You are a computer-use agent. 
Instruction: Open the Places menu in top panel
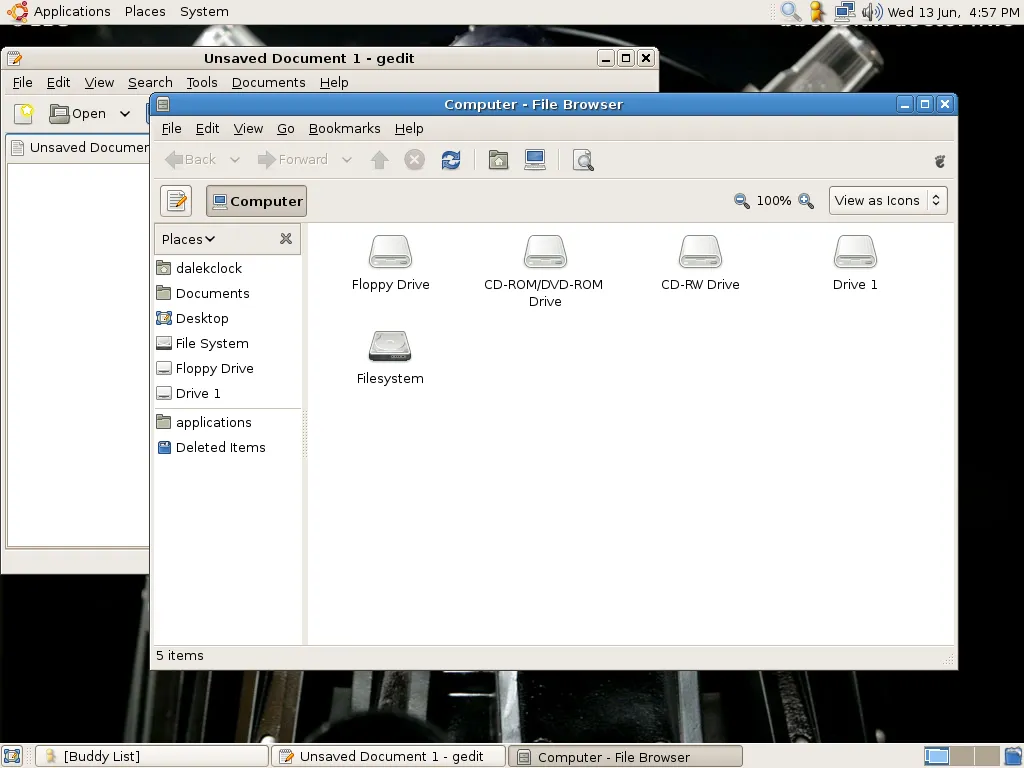pyautogui.click(x=145, y=12)
